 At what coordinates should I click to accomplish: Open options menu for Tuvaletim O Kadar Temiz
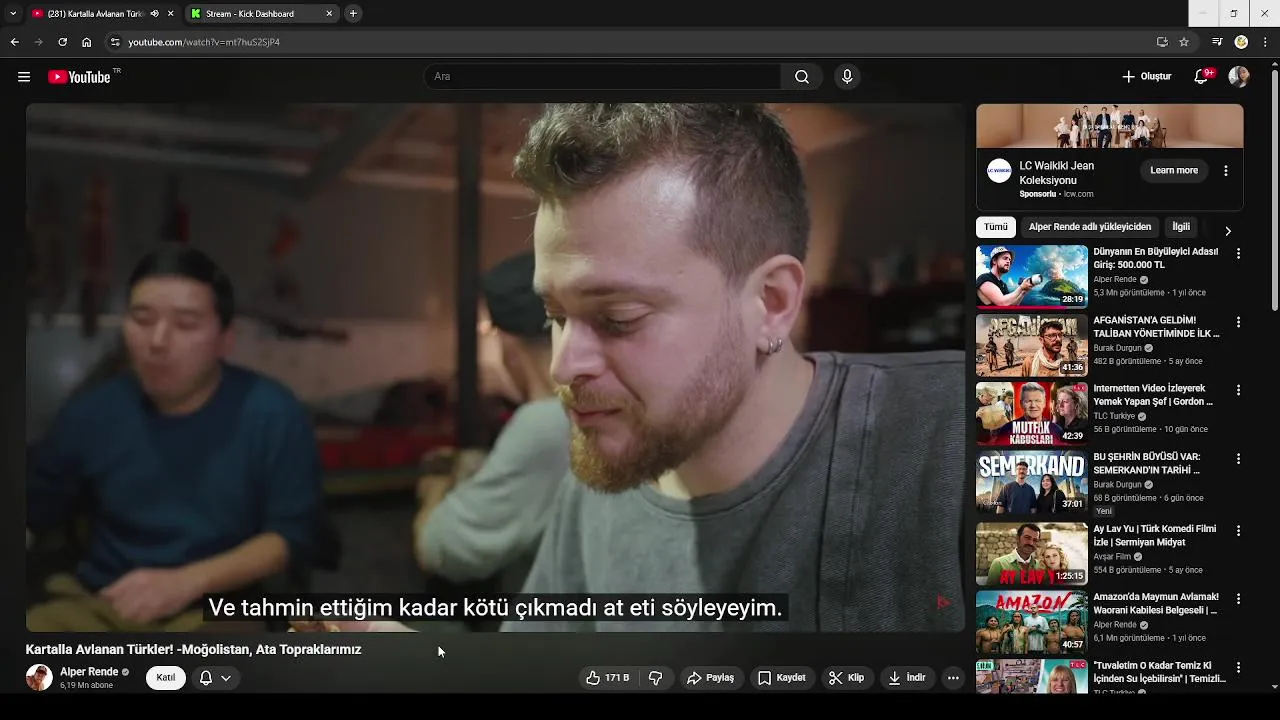pos(1238,667)
